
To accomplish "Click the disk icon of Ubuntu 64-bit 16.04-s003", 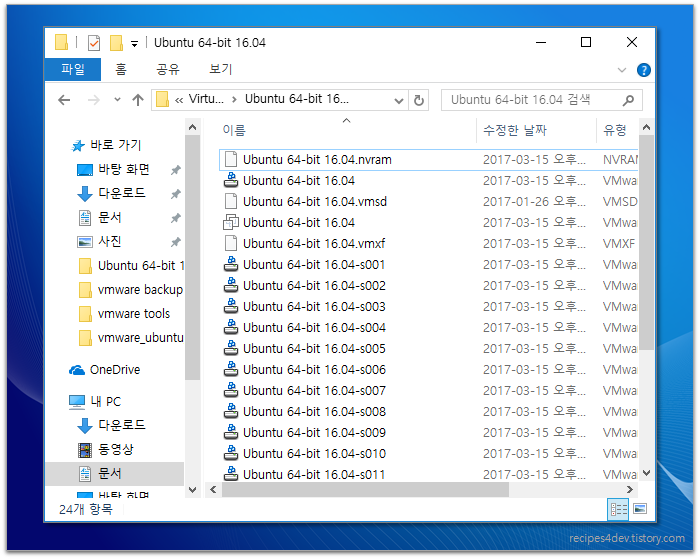I will point(231,306).
